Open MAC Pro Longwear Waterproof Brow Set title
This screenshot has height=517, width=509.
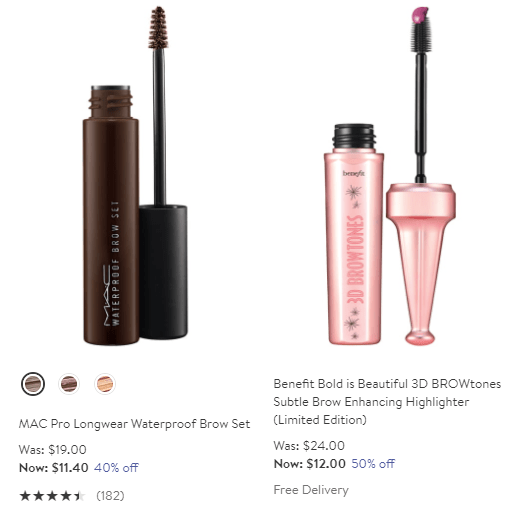134,424
